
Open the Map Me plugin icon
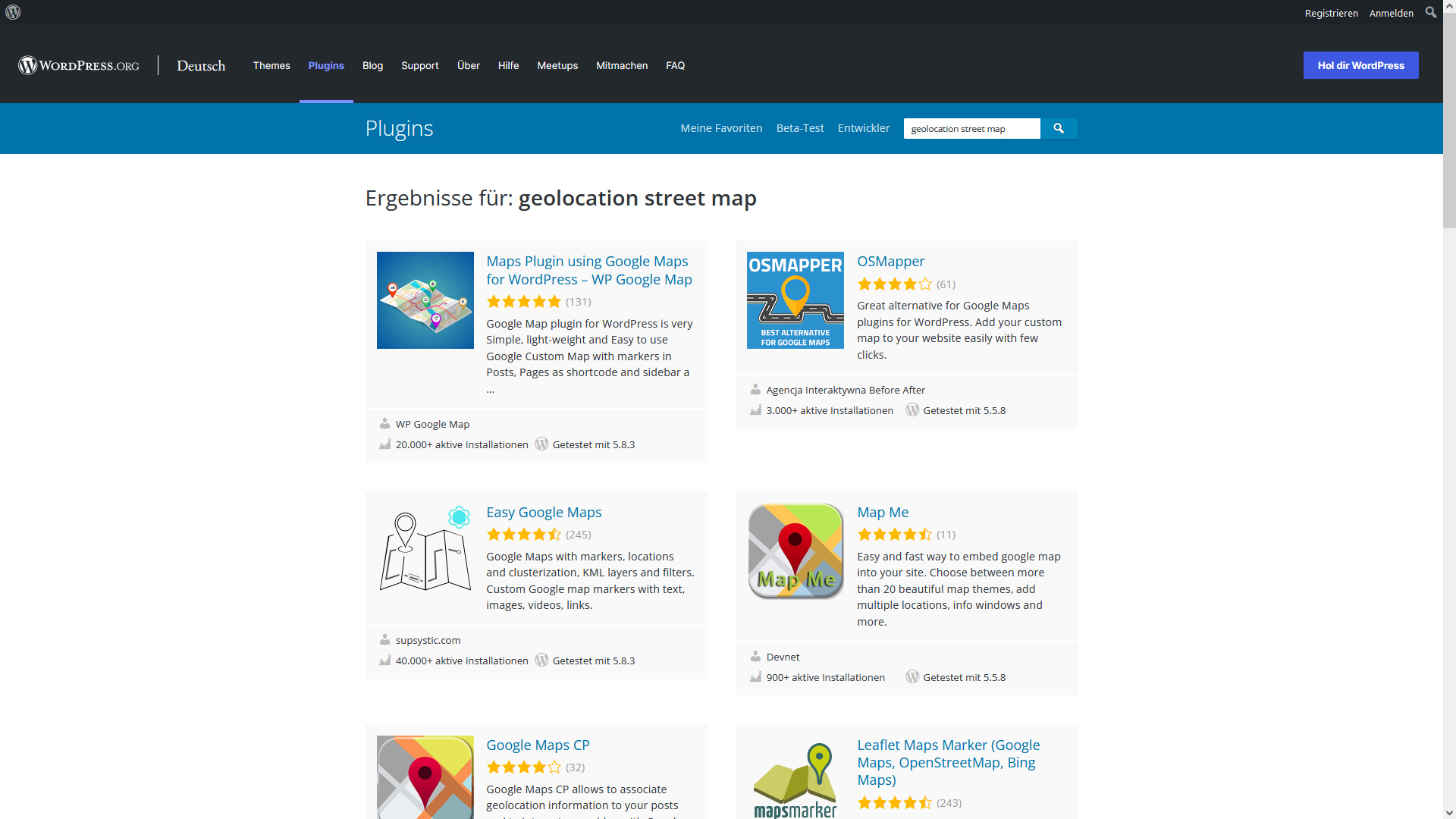click(x=795, y=551)
